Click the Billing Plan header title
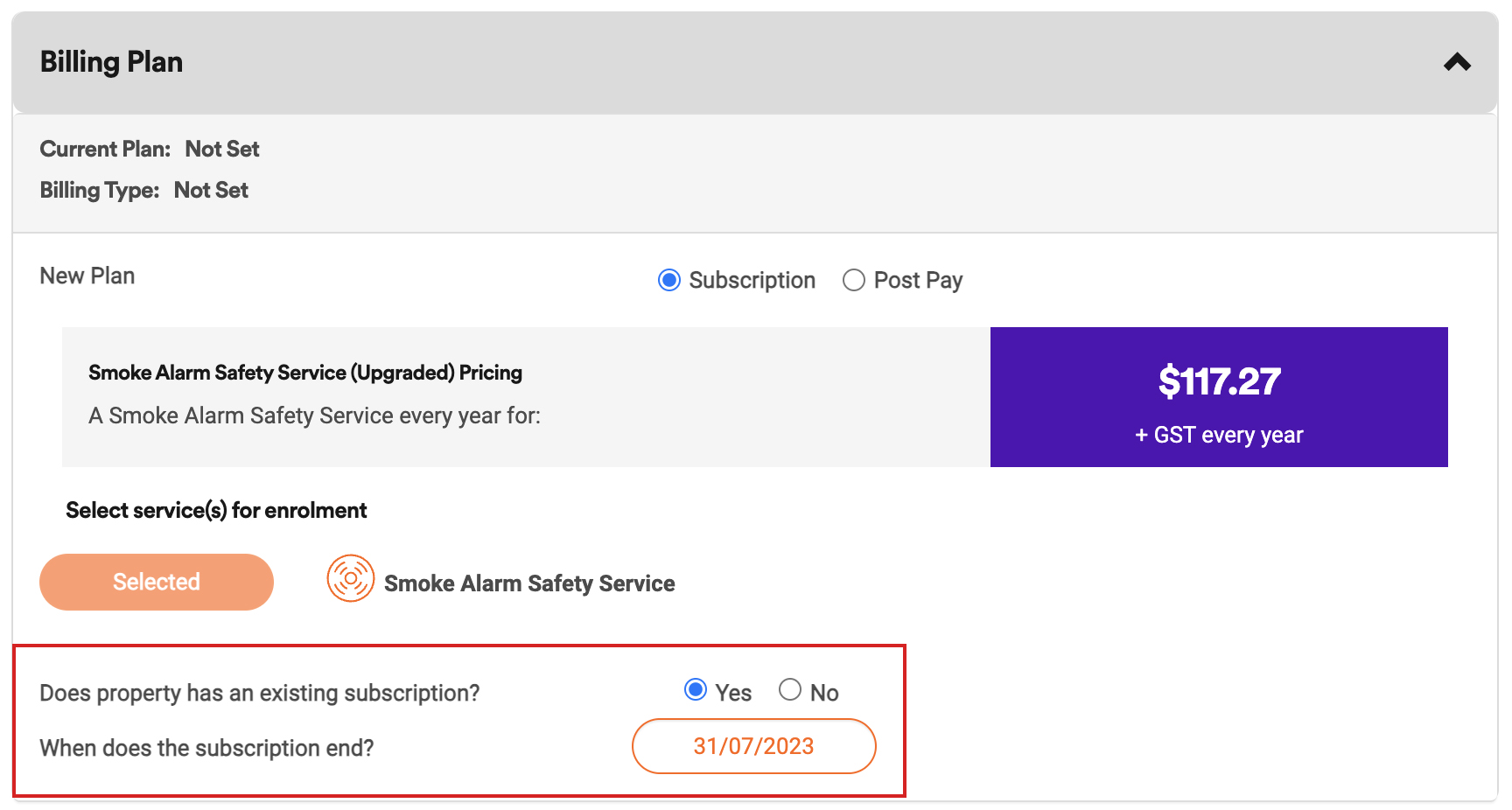The image size is (1512, 810). tap(111, 62)
